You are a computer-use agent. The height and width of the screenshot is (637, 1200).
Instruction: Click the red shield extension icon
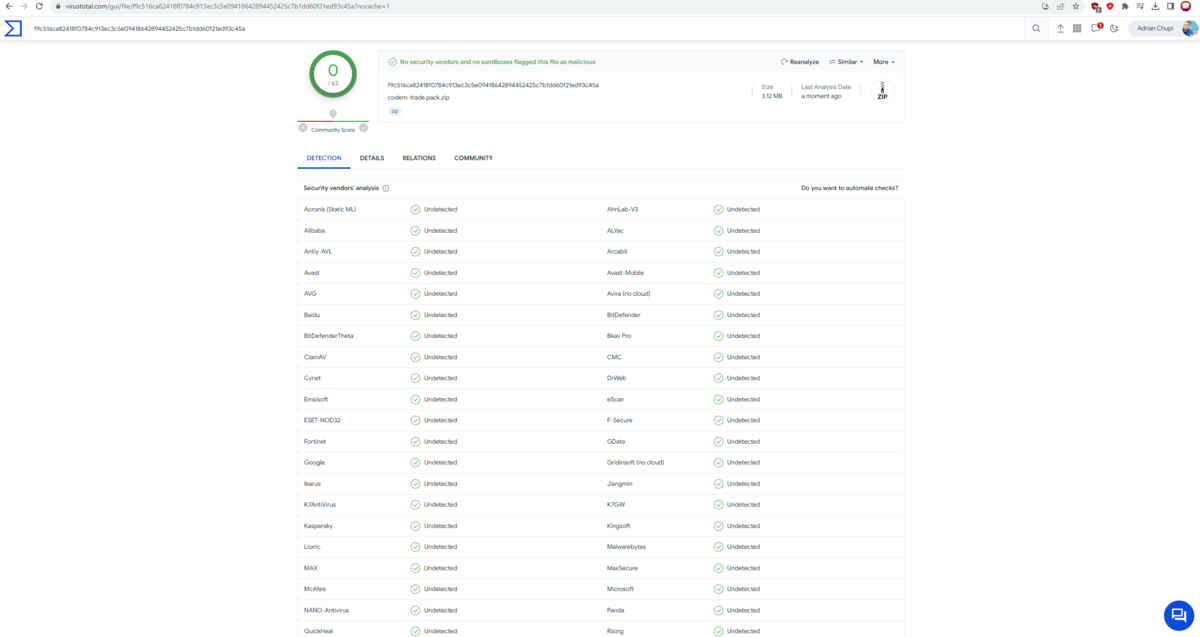point(1110,6)
